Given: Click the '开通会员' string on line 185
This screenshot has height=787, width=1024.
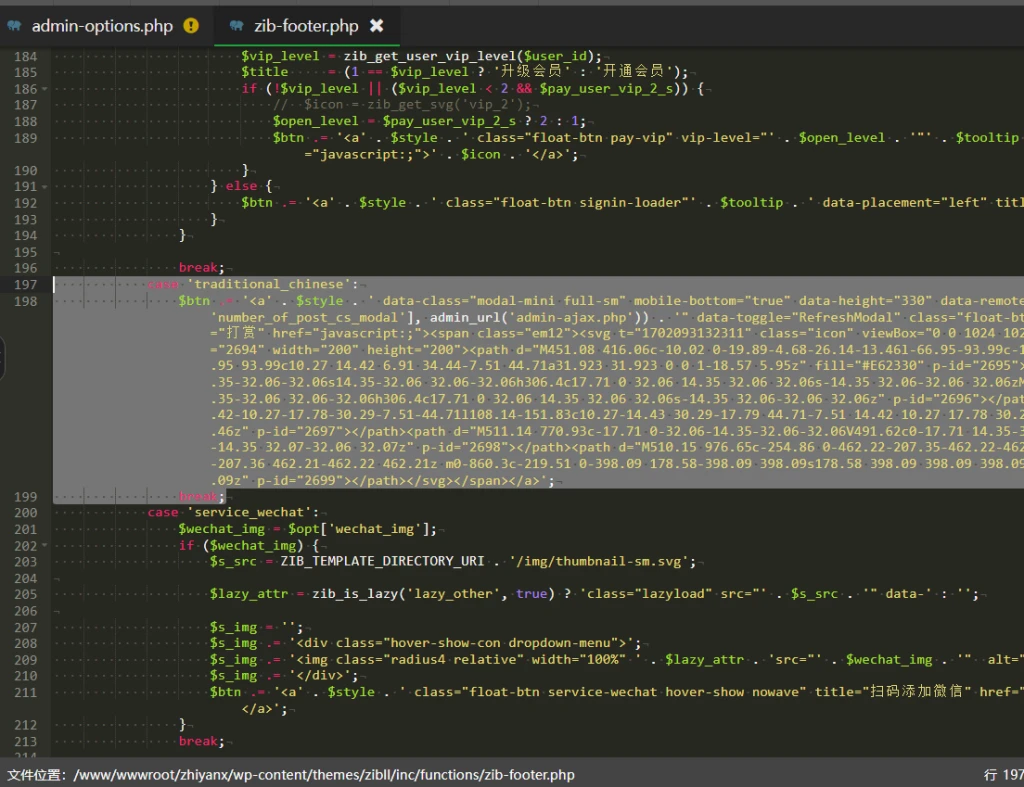Looking at the screenshot, I should [633, 71].
